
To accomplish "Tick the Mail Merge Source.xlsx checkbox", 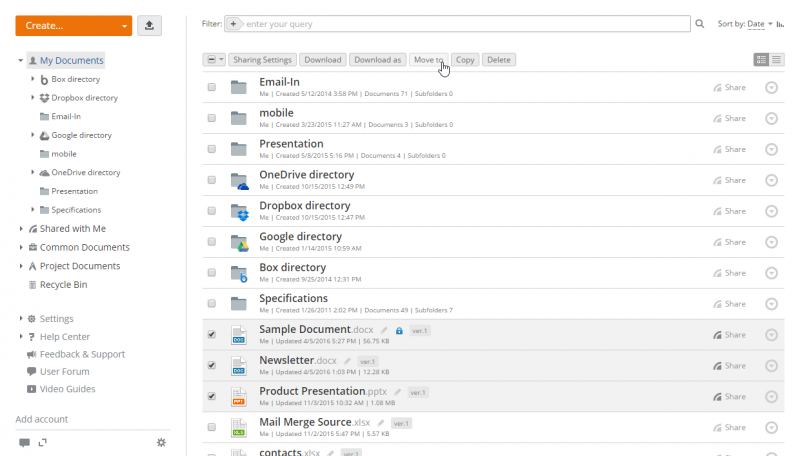I will tap(211, 427).
